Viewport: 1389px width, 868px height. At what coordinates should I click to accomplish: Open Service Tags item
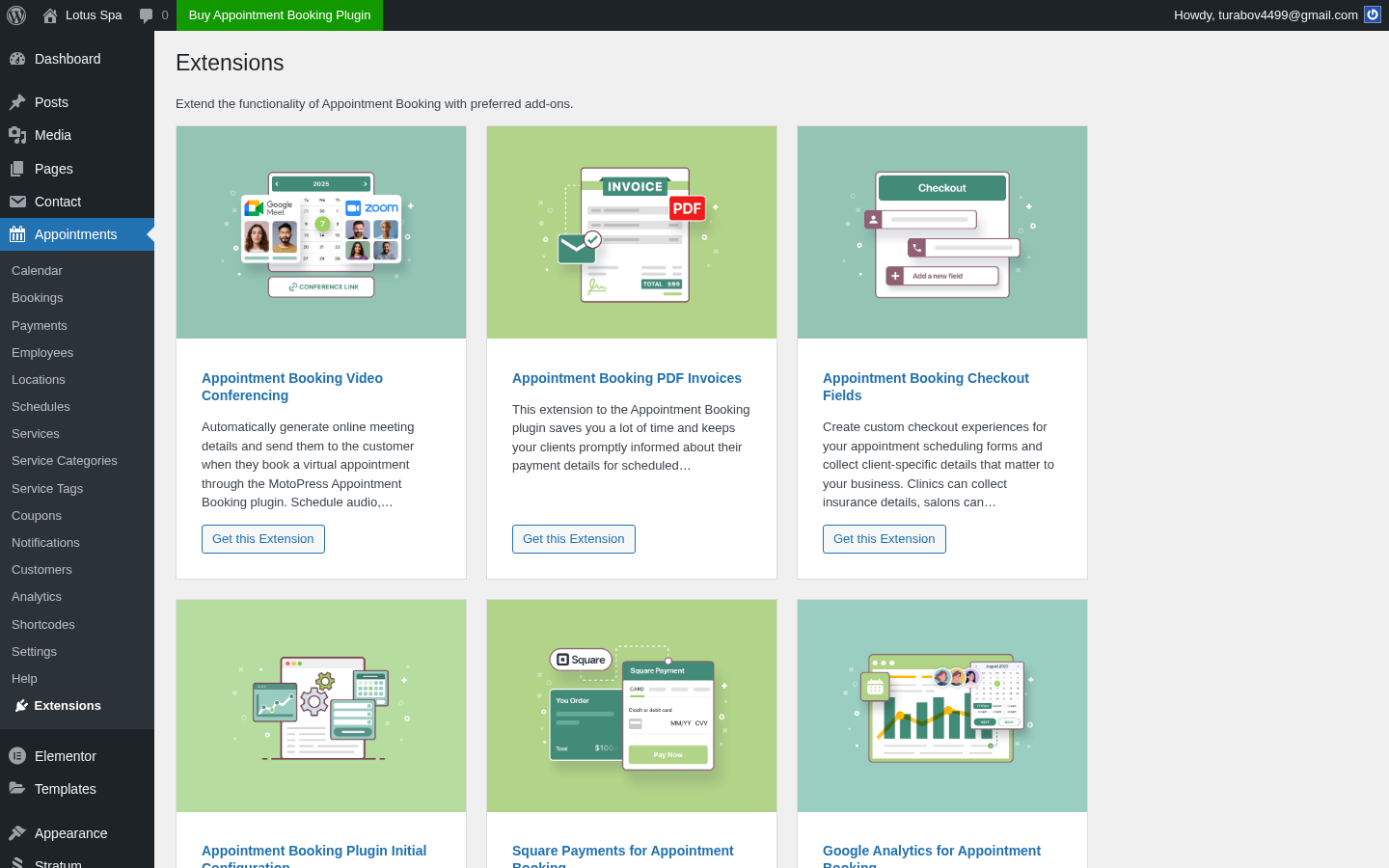point(47,489)
